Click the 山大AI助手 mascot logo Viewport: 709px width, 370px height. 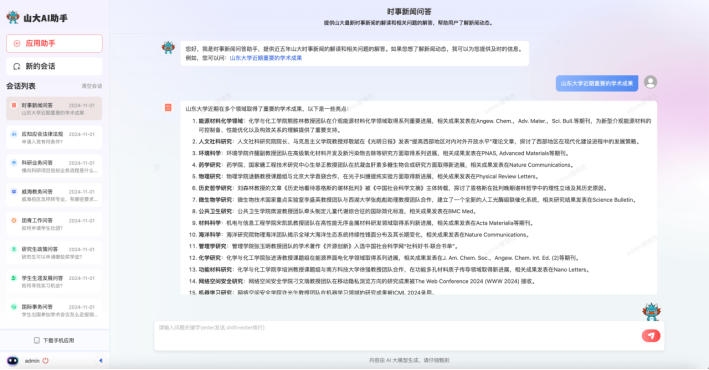point(13,18)
